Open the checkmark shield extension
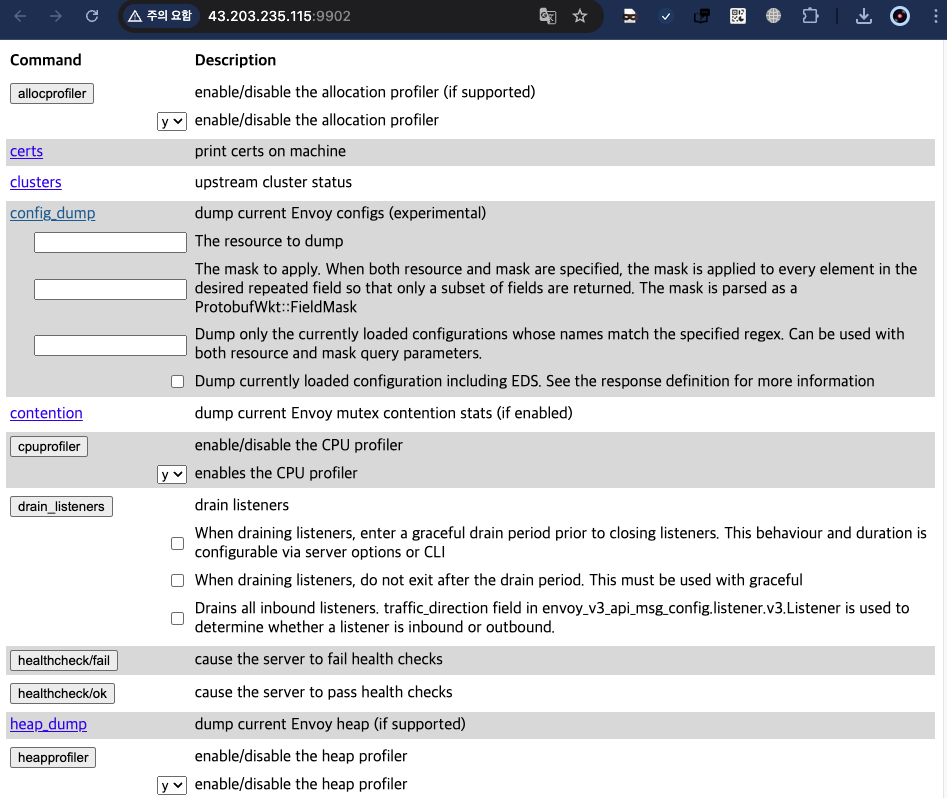The image size is (947, 798). 666,16
